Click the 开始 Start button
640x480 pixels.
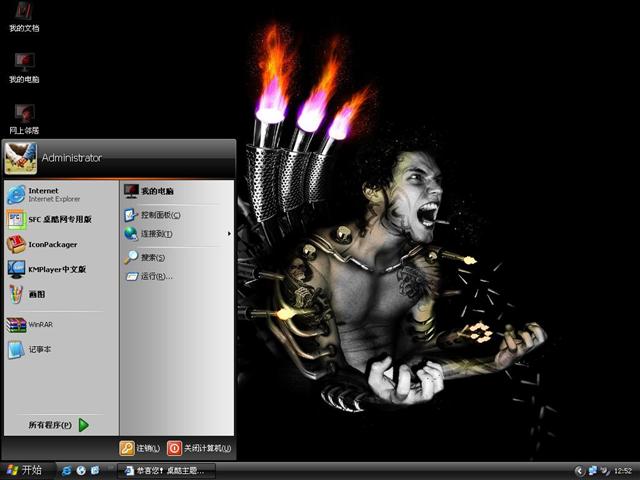(24, 470)
